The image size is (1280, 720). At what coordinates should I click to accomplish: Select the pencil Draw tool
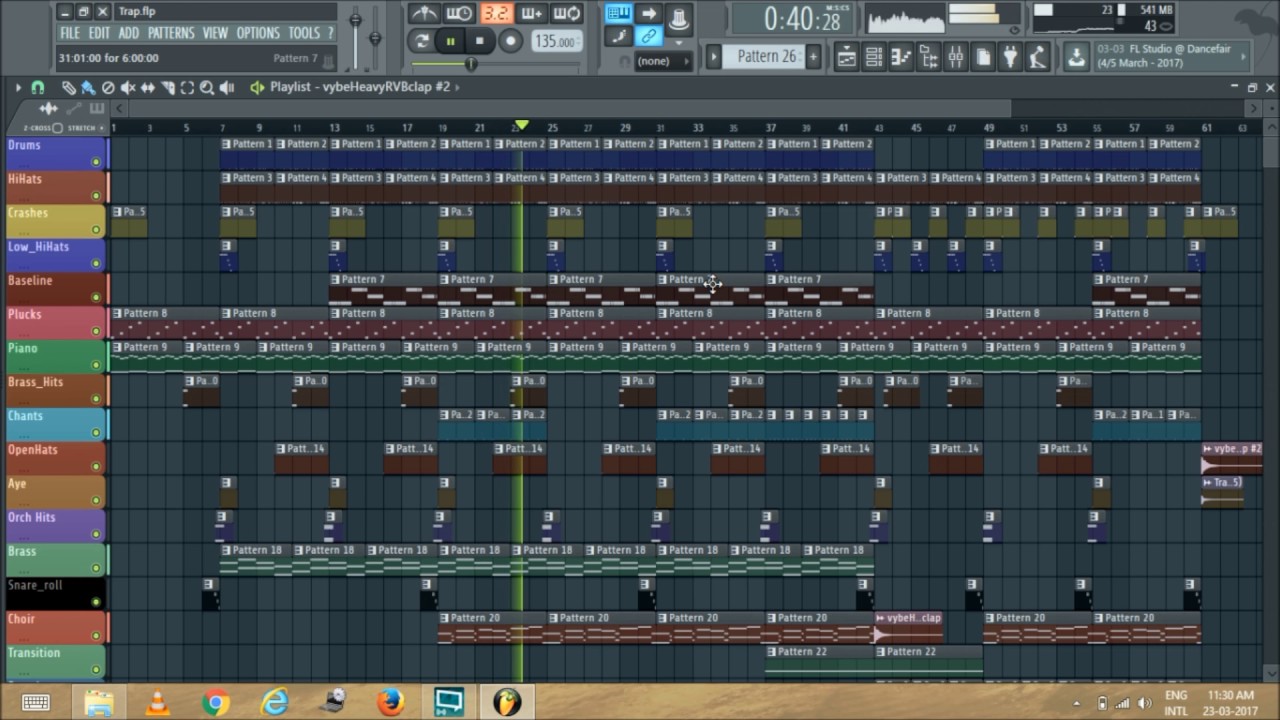[68, 87]
